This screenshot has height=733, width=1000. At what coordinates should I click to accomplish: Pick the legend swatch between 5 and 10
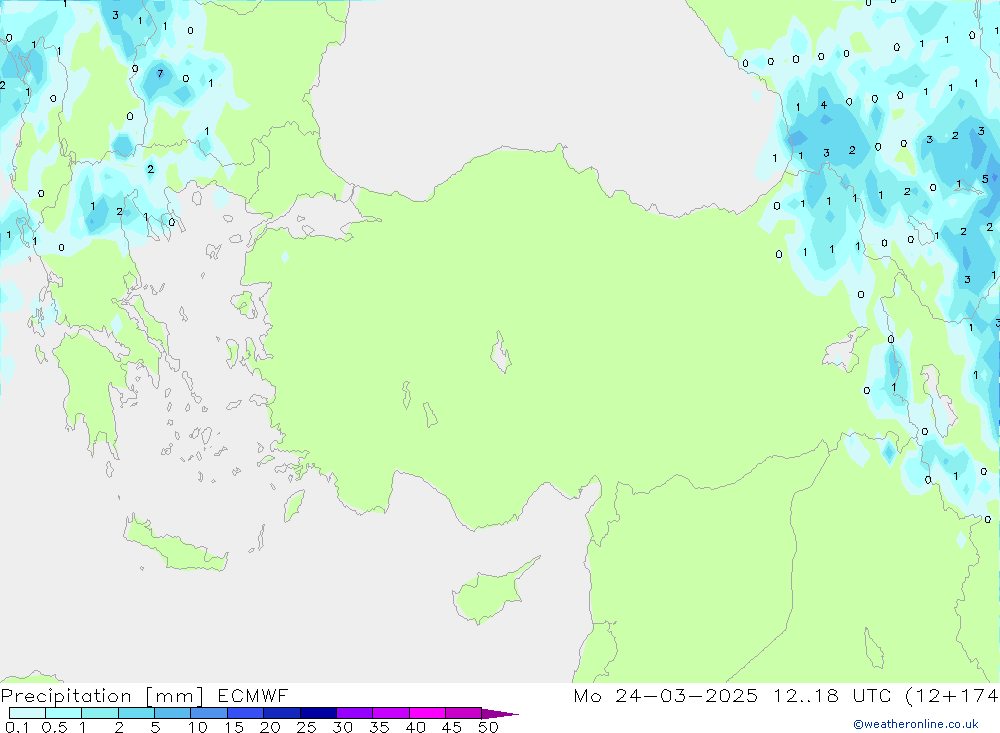173,713
